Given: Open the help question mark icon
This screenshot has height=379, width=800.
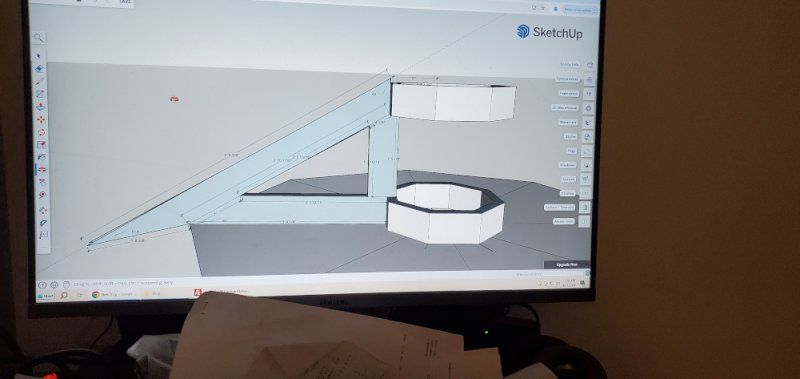Looking at the screenshot, I should tap(42, 285).
